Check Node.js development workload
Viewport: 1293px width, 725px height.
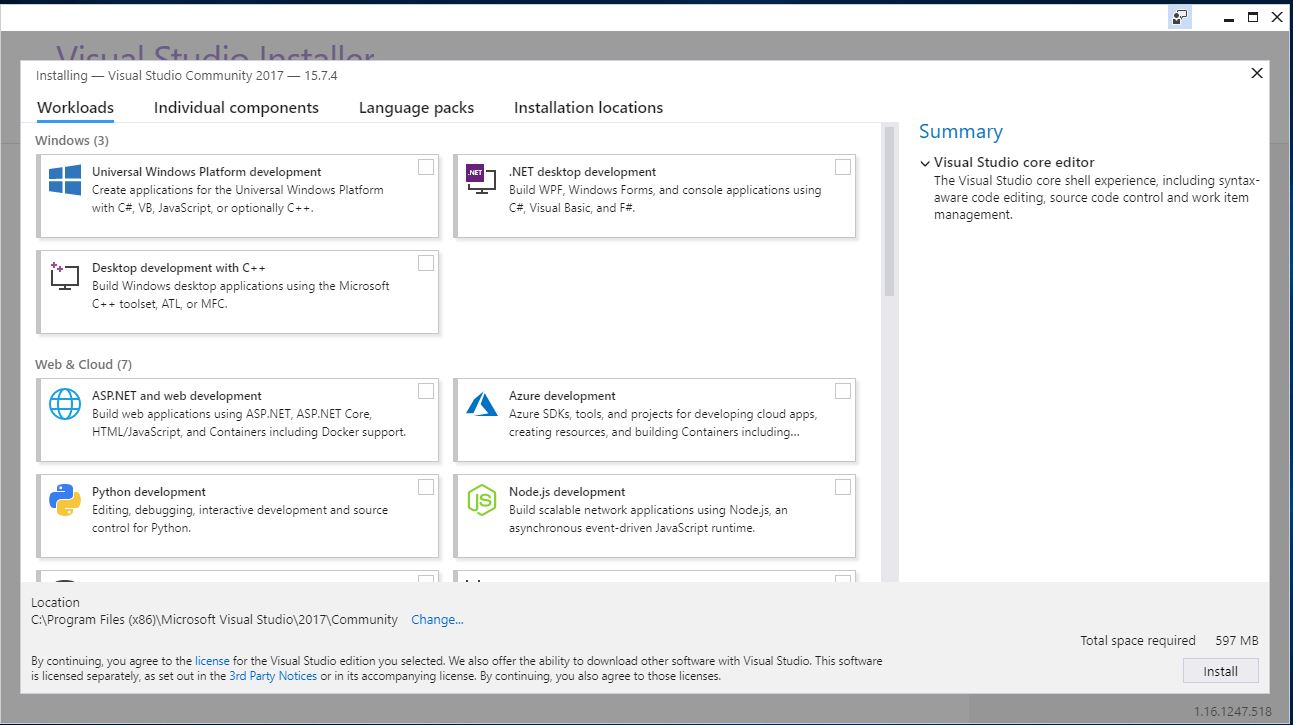[x=843, y=487]
